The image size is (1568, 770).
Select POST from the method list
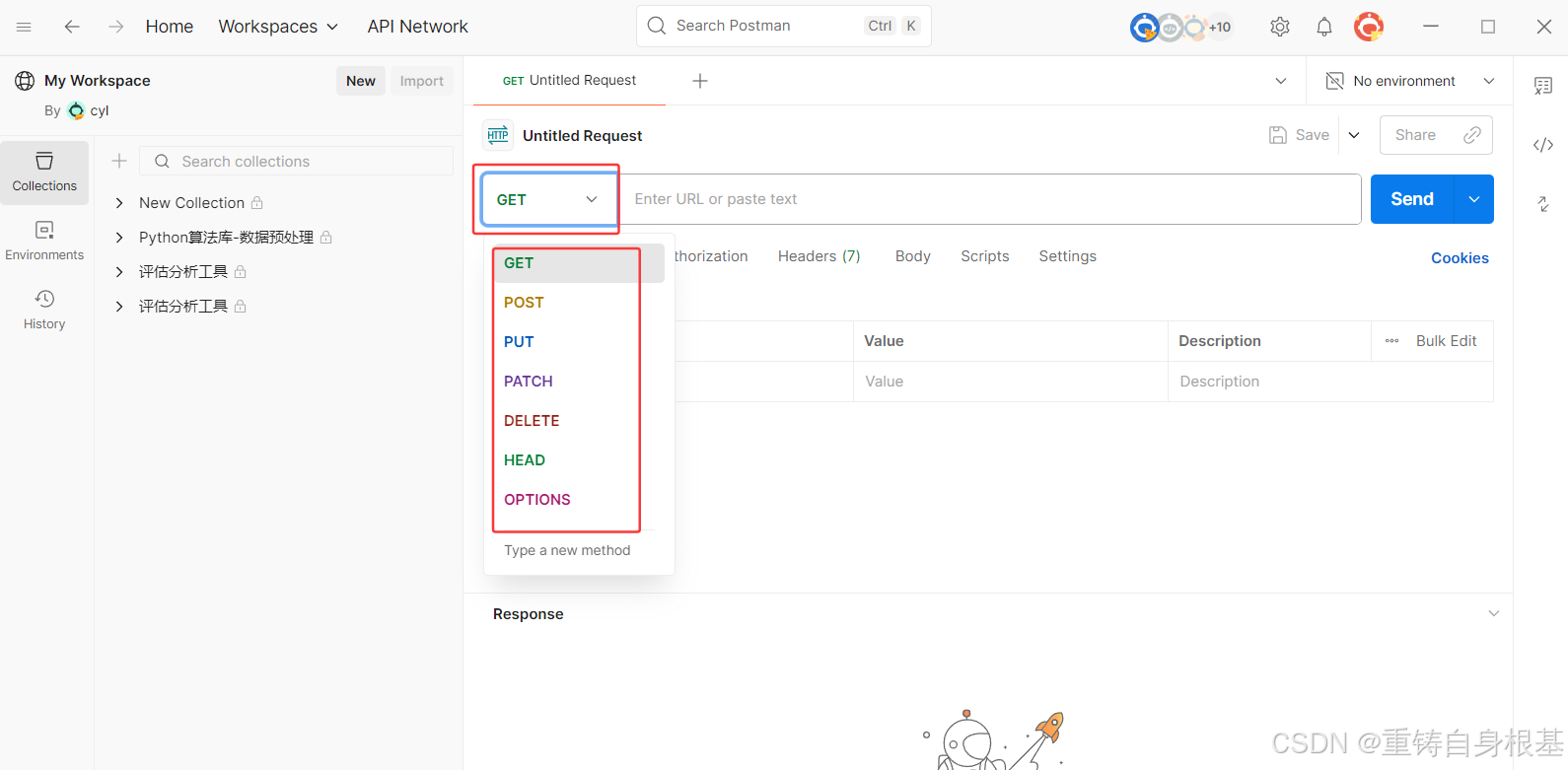click(x=524, y=303)
